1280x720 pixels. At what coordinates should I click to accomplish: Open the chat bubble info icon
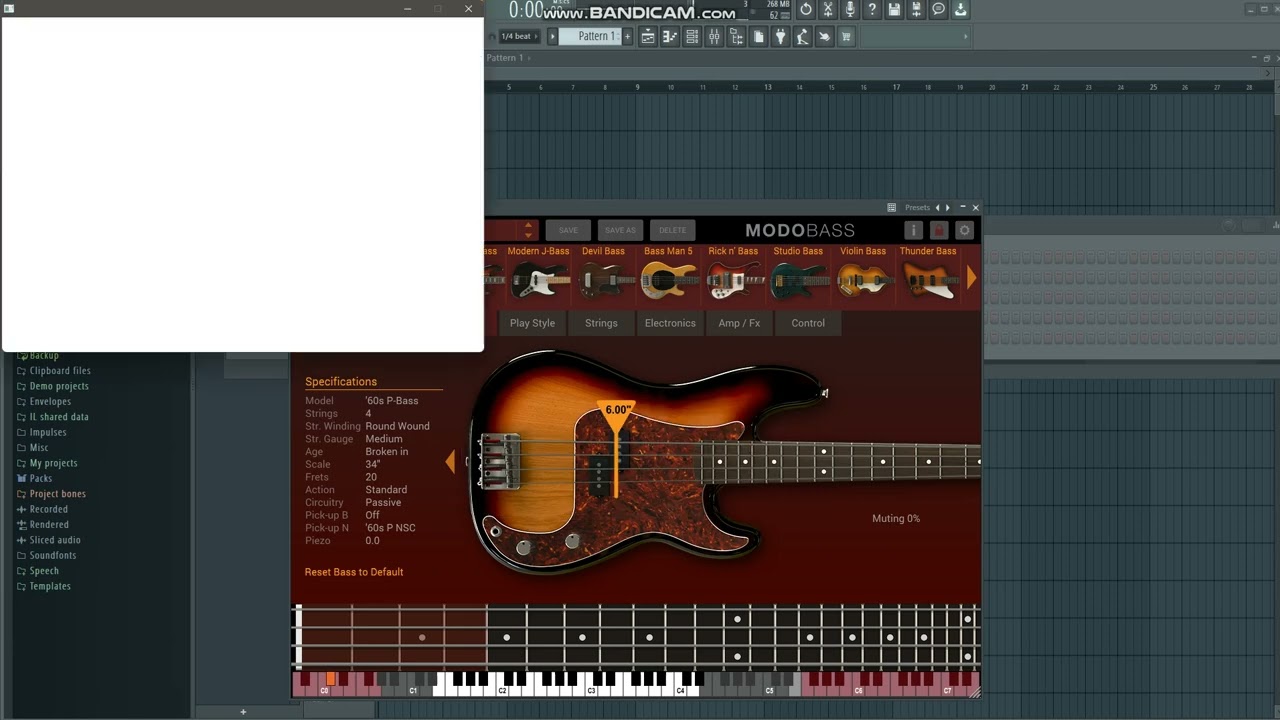[938, 10]
